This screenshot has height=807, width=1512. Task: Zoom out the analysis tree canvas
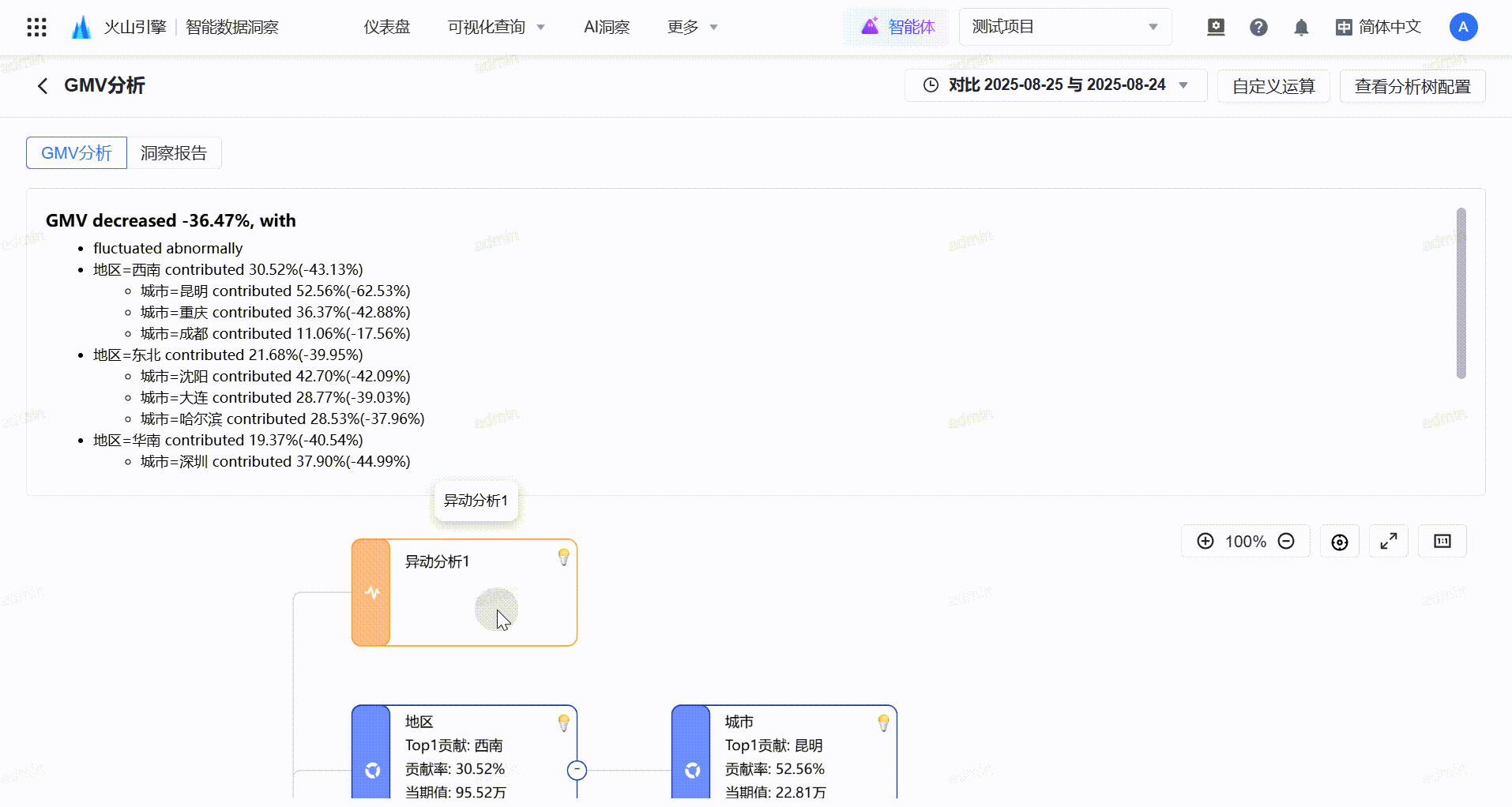click(1286, 541)
